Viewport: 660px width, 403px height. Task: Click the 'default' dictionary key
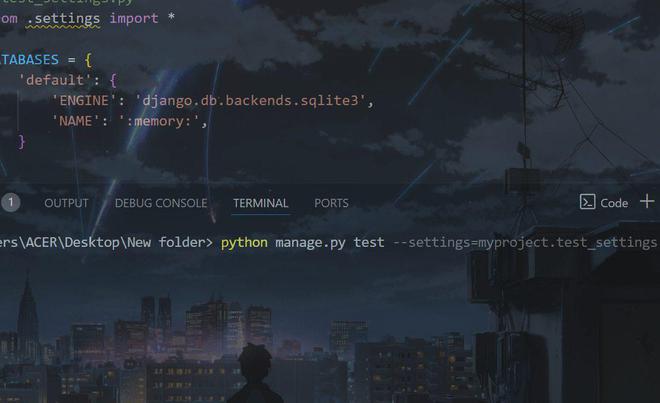point(55,80)
